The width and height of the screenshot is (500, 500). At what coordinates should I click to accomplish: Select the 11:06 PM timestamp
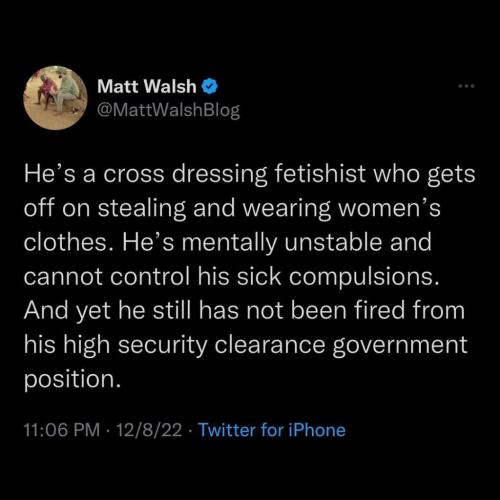[62, 430]
